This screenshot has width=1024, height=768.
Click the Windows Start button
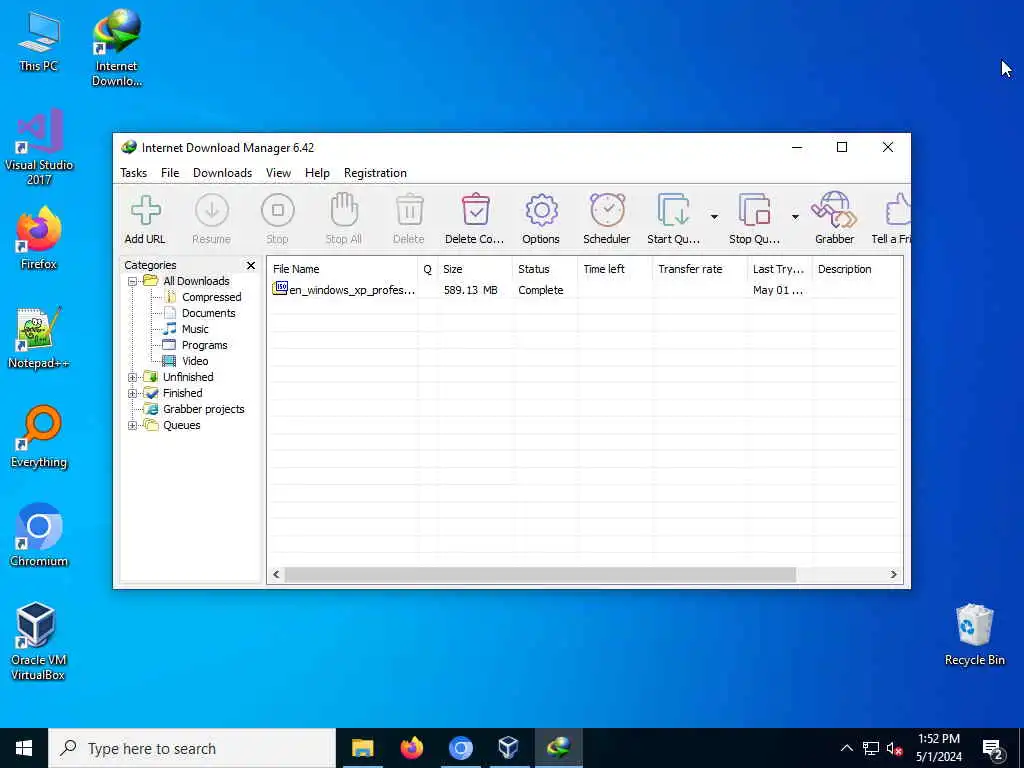tap(24, 748)
